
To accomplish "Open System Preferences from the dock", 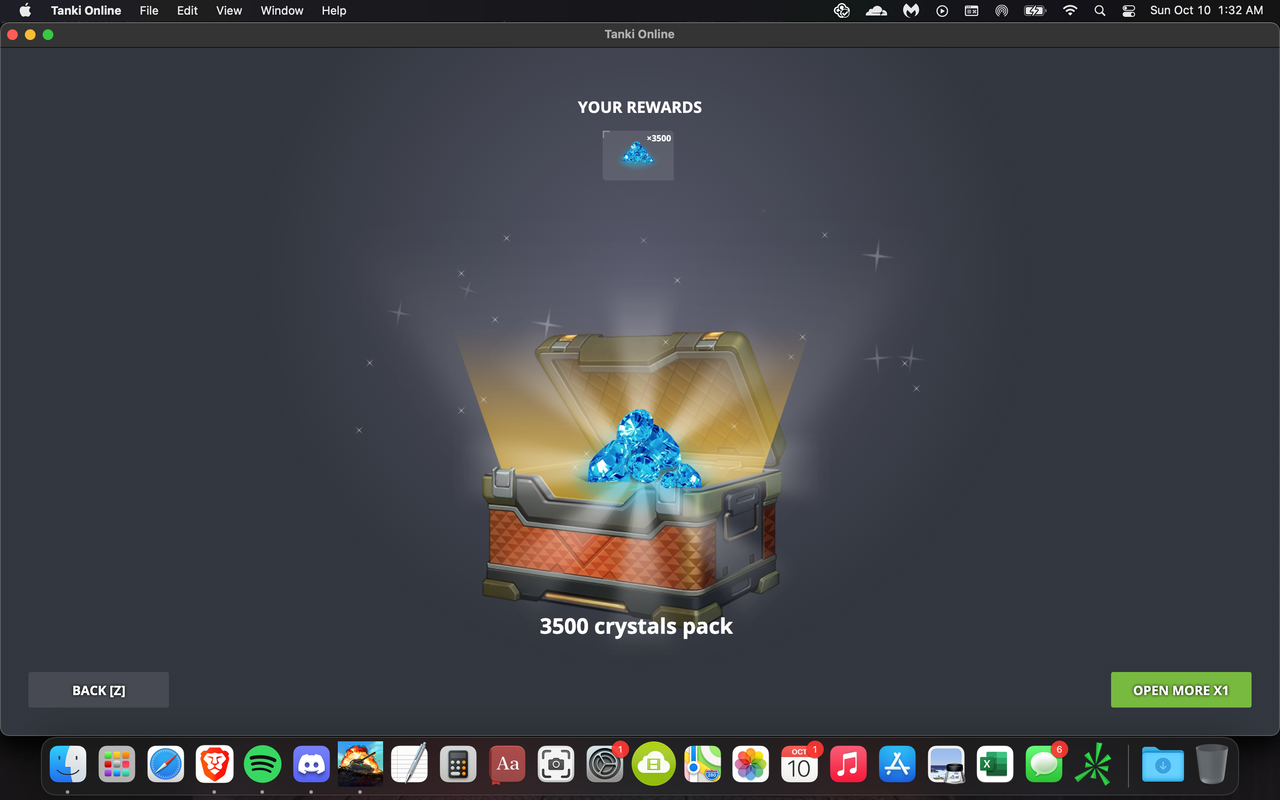I will point(605,764).
